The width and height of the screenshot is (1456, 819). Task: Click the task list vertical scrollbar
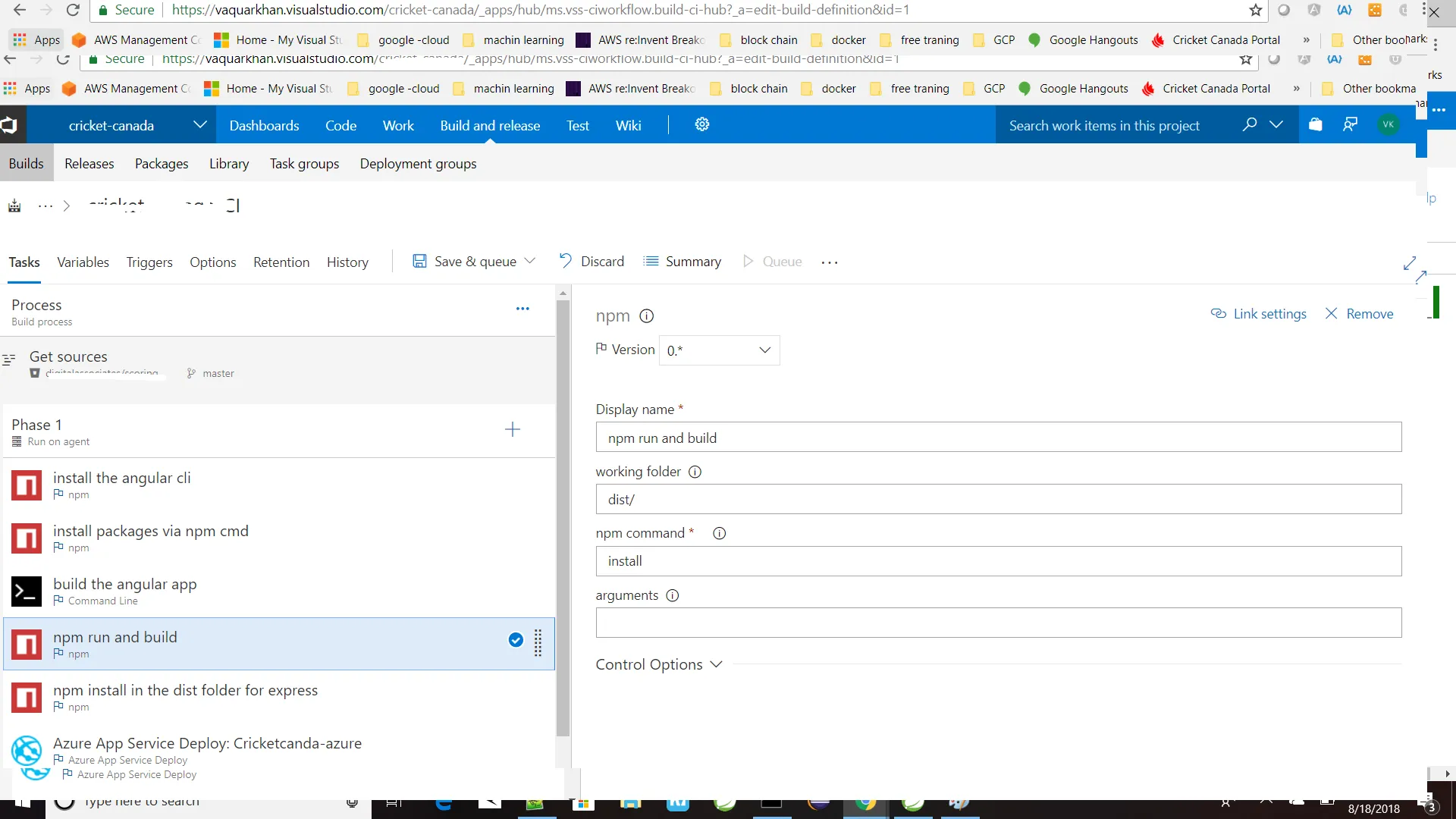pyautogui.click(x=563, y=516)
